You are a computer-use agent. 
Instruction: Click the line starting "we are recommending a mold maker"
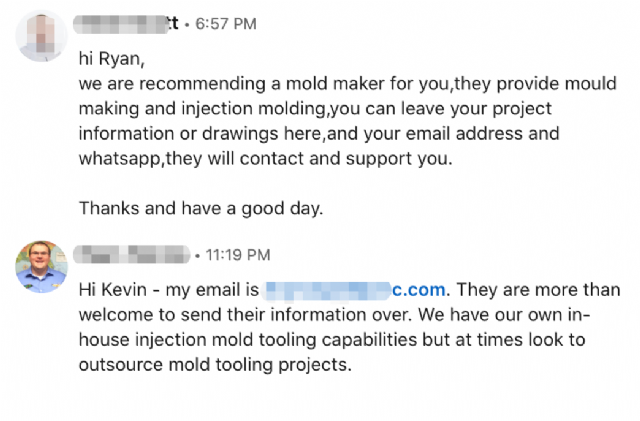point(347,84)
